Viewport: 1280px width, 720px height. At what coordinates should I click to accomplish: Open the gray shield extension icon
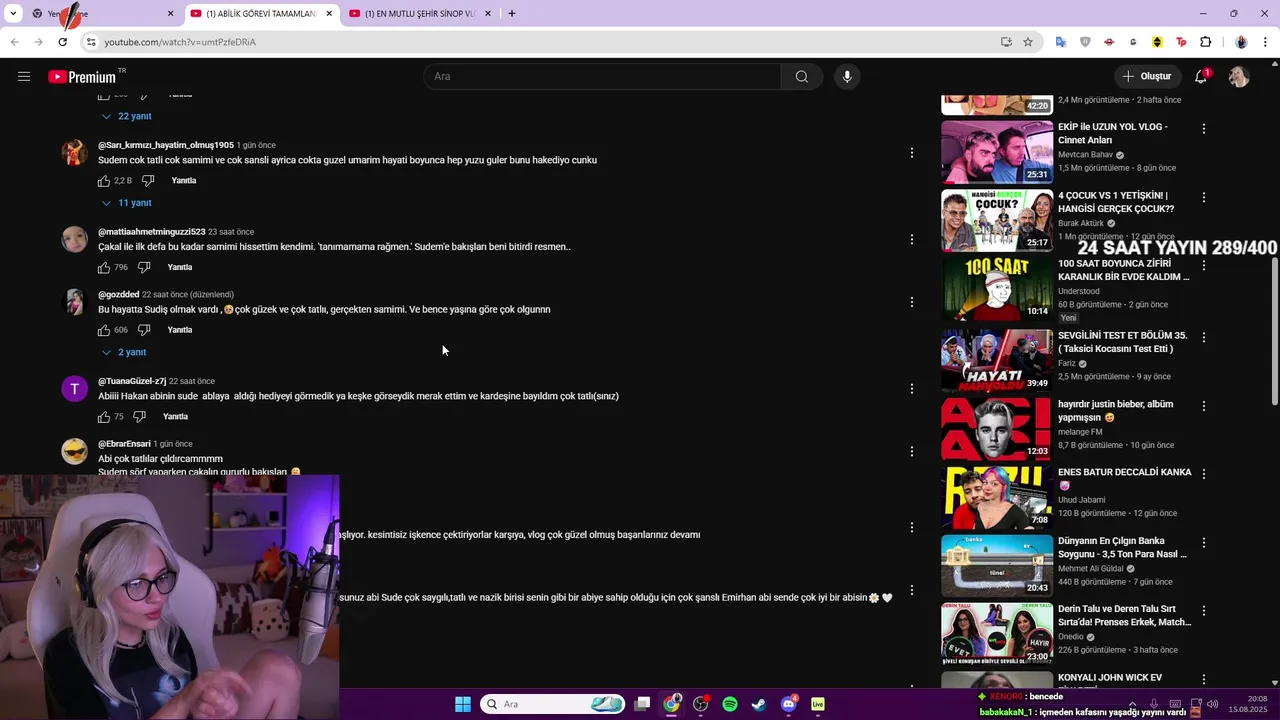[x=1085, y=42]
